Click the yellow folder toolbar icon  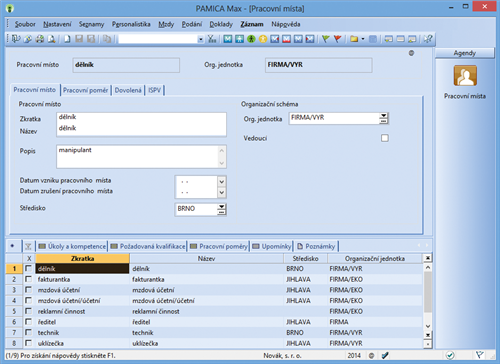click(x=354, y=39)
